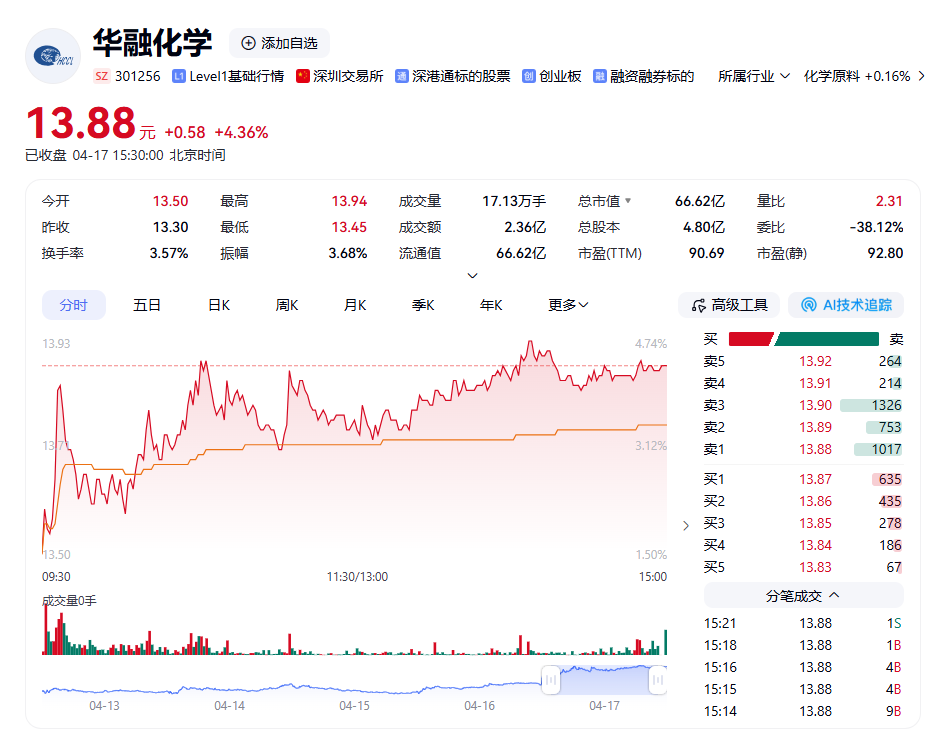Select the 月K chart tab
The image size is (928, 741).
click(355, 305)
